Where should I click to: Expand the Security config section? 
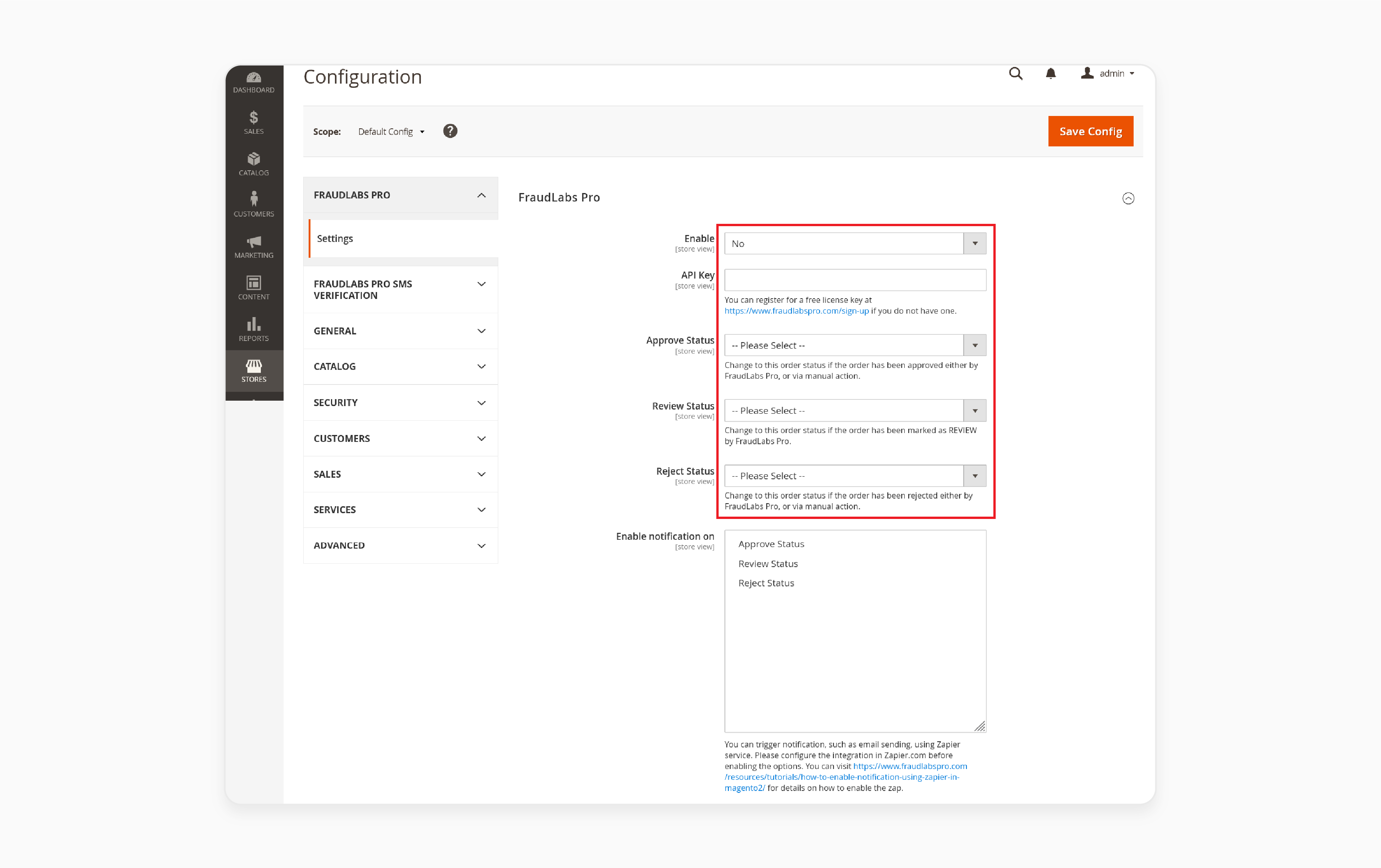400,403
